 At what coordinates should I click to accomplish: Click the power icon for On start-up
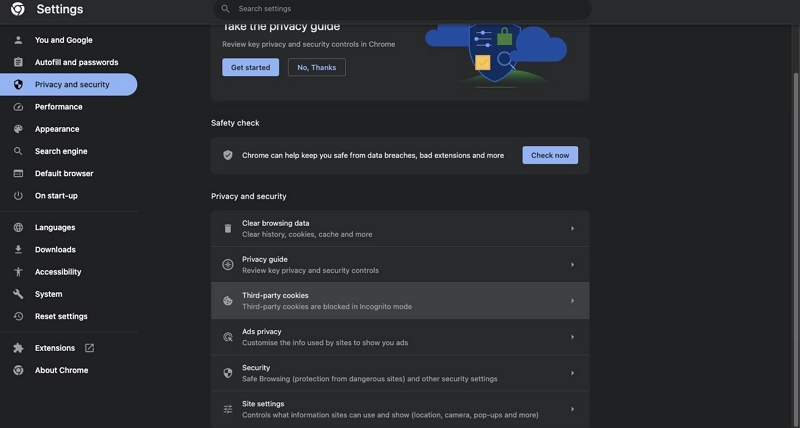18,196
